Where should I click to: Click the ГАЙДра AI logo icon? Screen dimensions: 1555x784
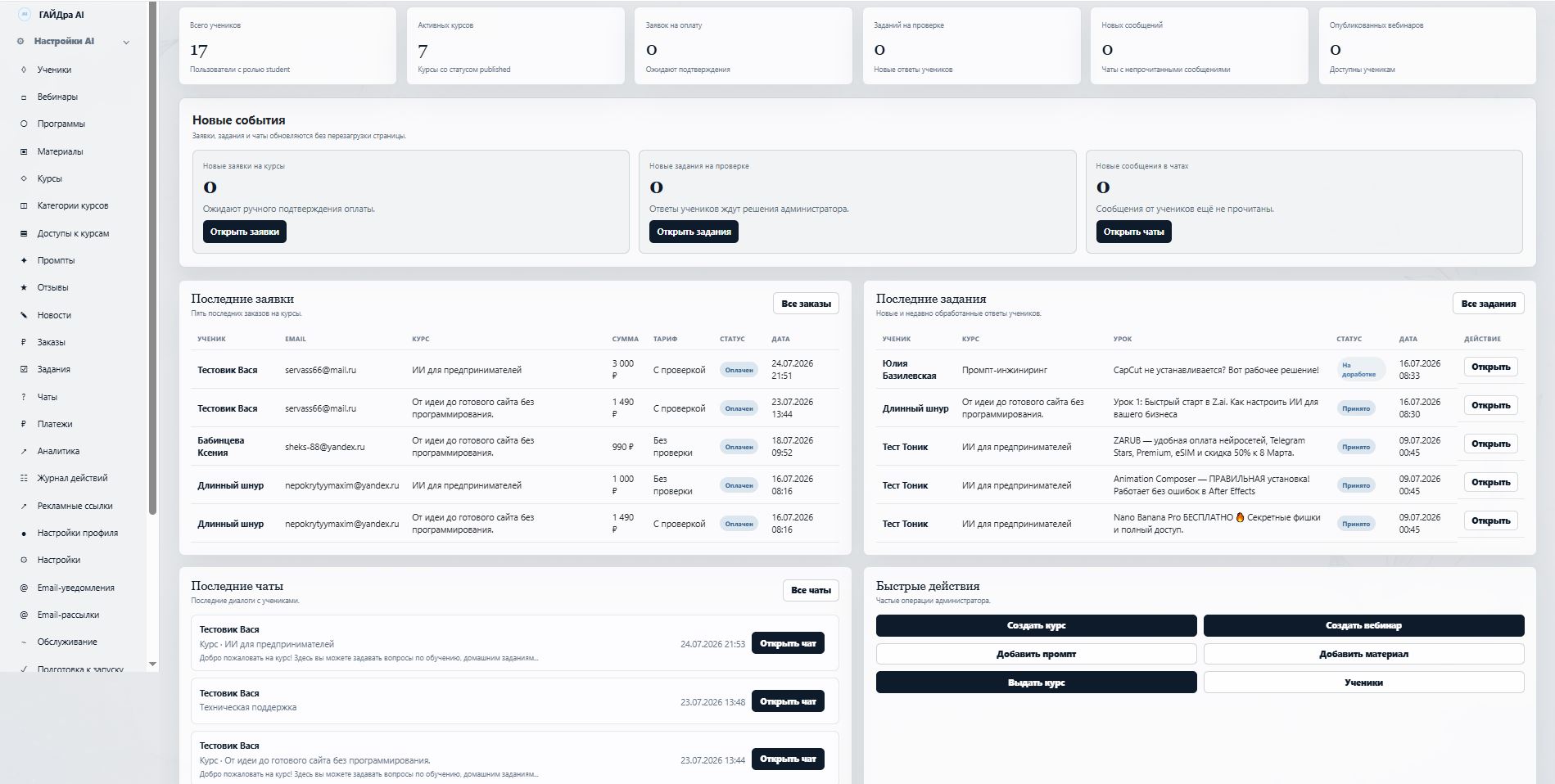24,14
